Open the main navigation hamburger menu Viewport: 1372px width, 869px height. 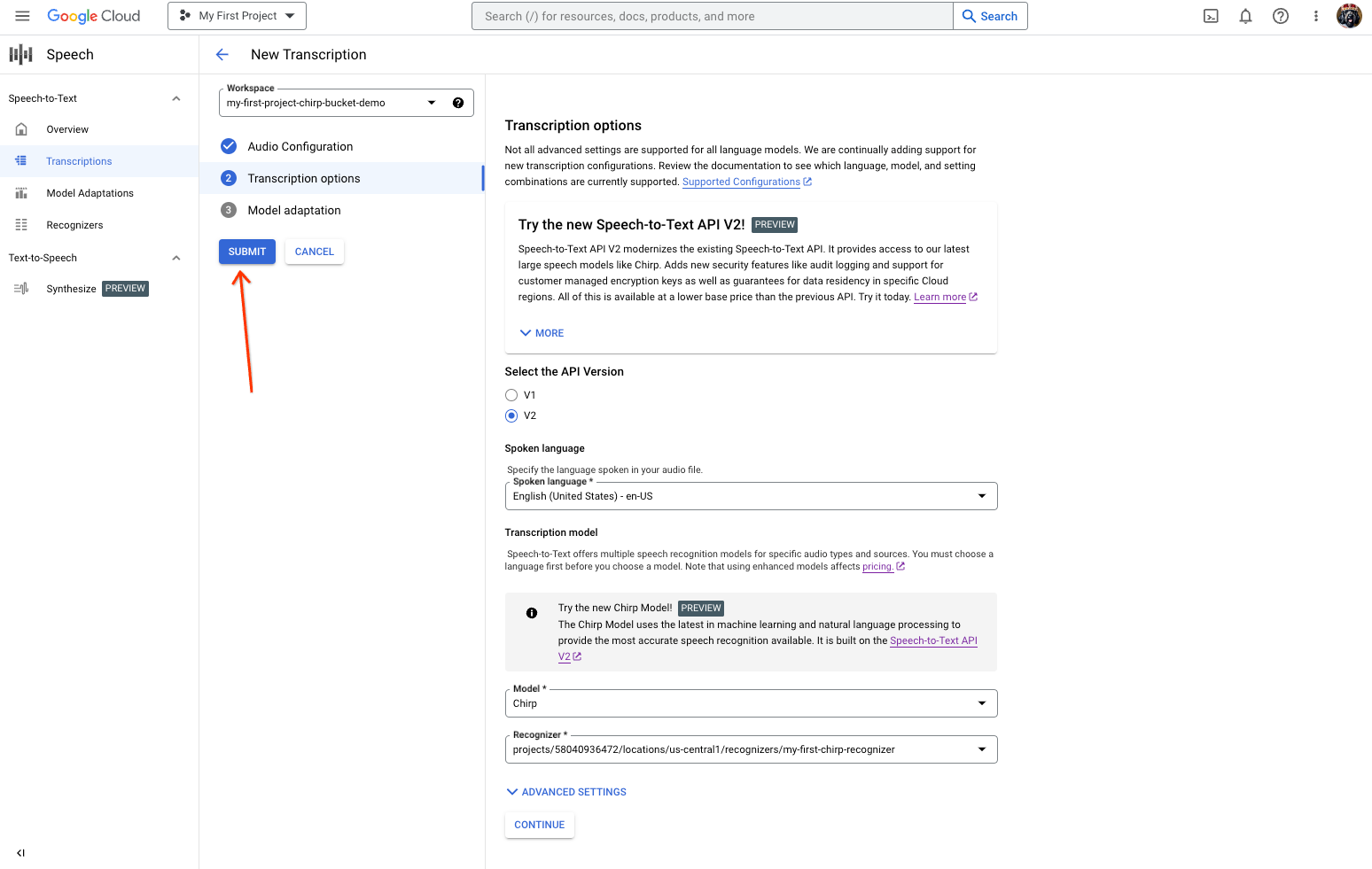pyautogui.click(x=22, y=16)
